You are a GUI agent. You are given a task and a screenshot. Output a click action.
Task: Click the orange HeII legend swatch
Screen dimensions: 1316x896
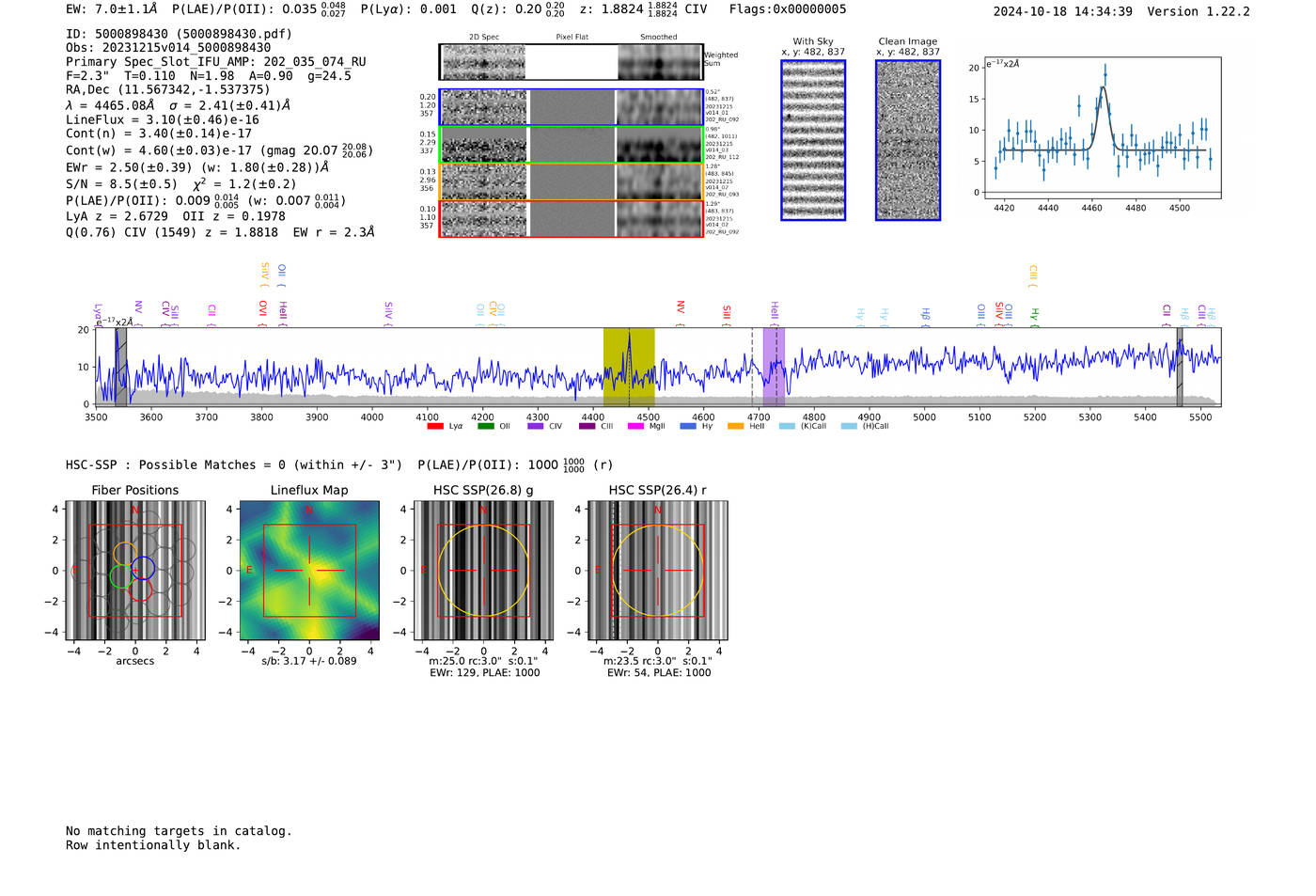735,426
